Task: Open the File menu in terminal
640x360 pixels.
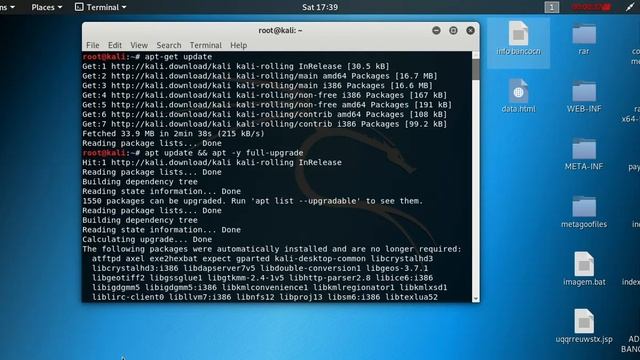Action: [93, 45]
